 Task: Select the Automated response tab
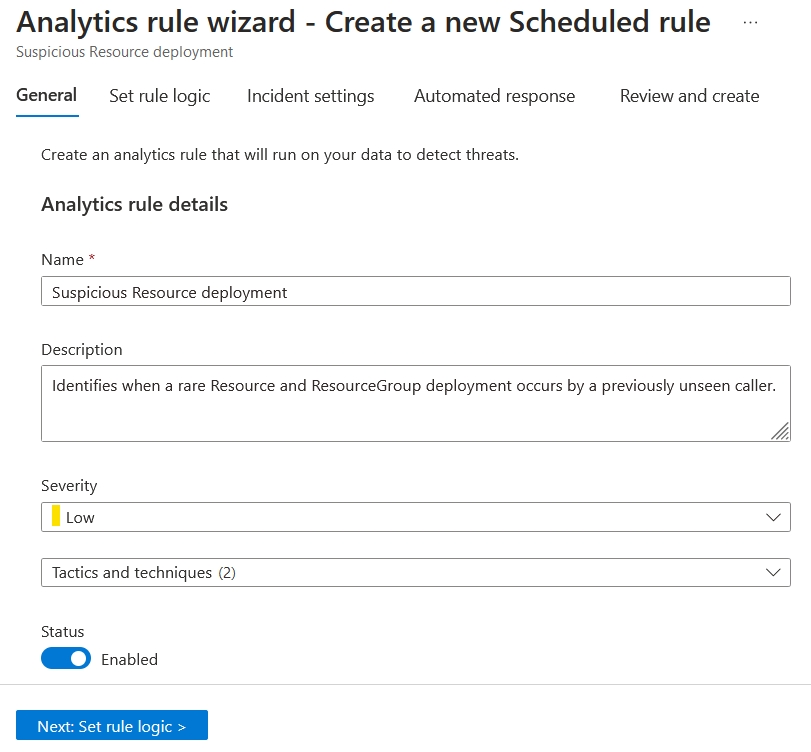[494, 96]
